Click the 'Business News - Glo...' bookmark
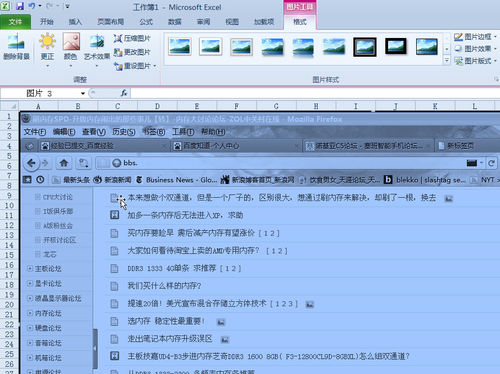Image resolution: width=500 pixels, height=374 pixels. (176, 180)
